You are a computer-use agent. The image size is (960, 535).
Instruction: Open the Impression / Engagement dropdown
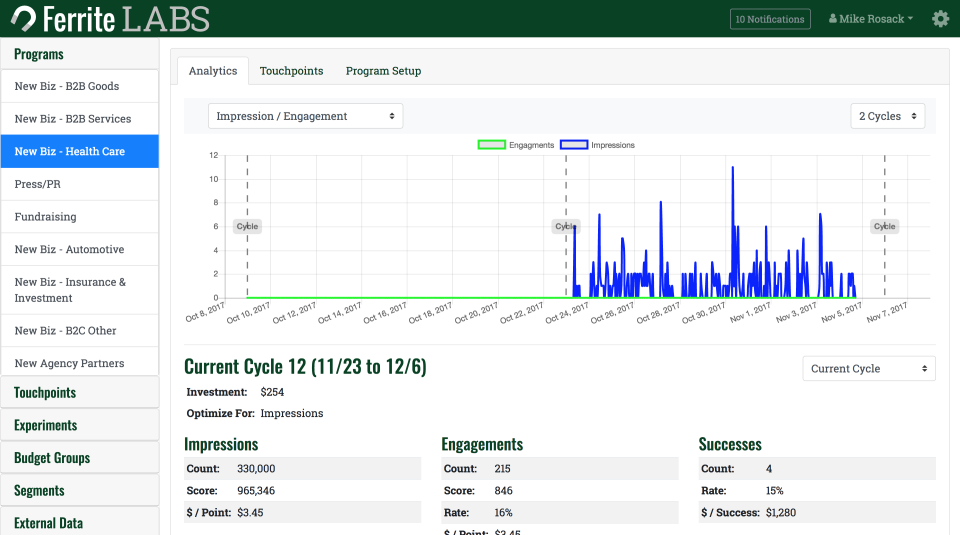(305, 116)
